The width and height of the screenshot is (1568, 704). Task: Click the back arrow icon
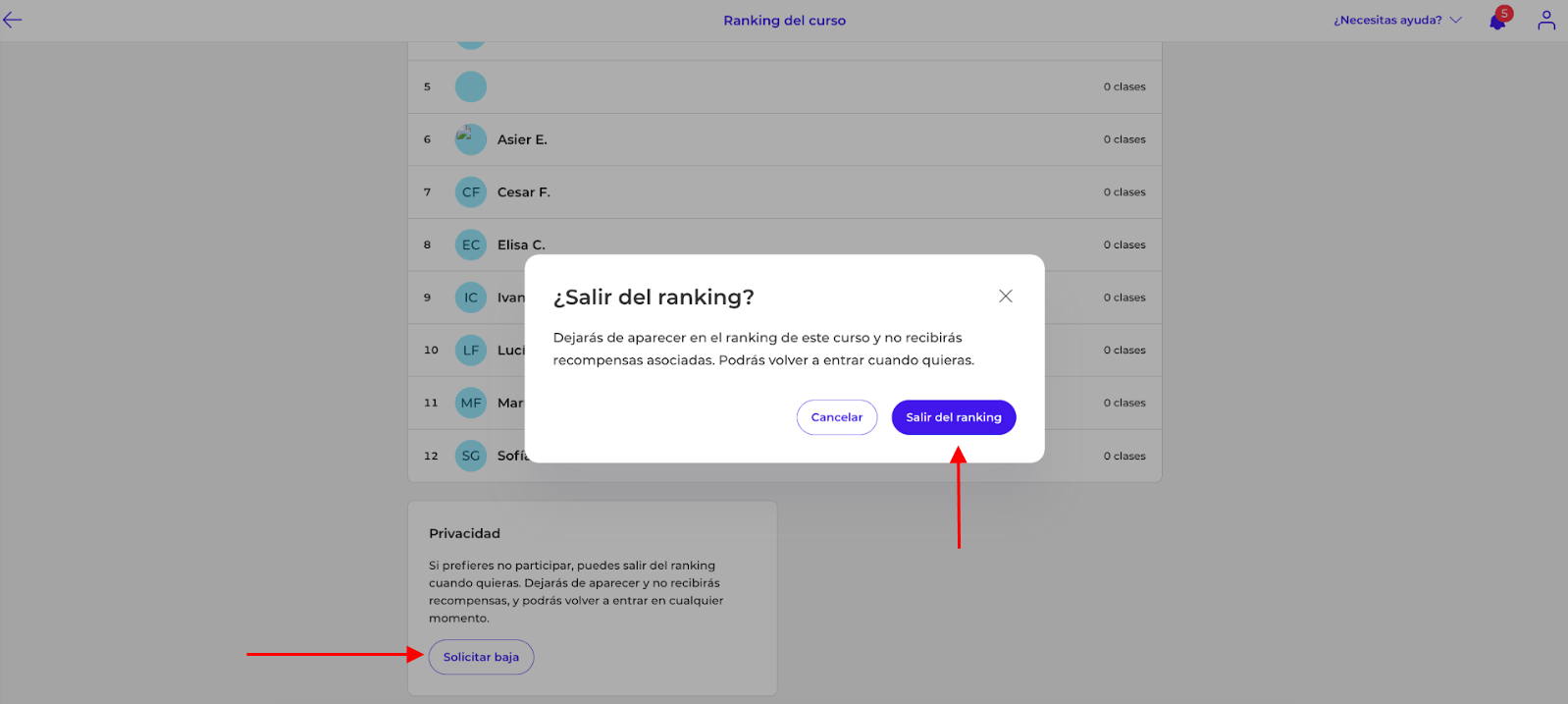point(12,20)
